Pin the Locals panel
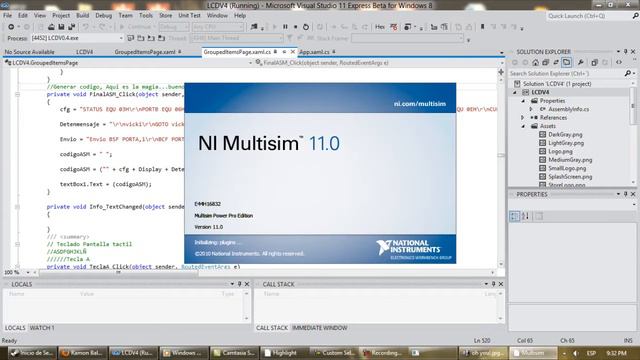The height and width of the screenshot is (360, 640). [x=240, y=284]
